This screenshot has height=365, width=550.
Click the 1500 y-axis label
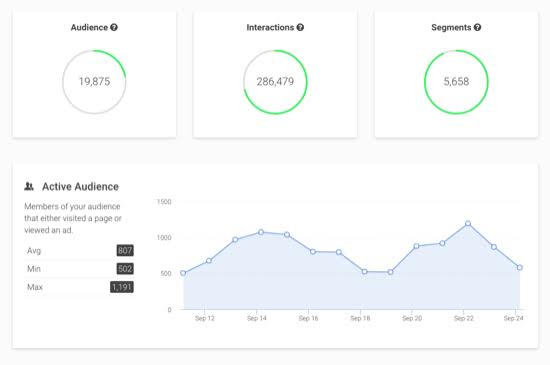164,202
